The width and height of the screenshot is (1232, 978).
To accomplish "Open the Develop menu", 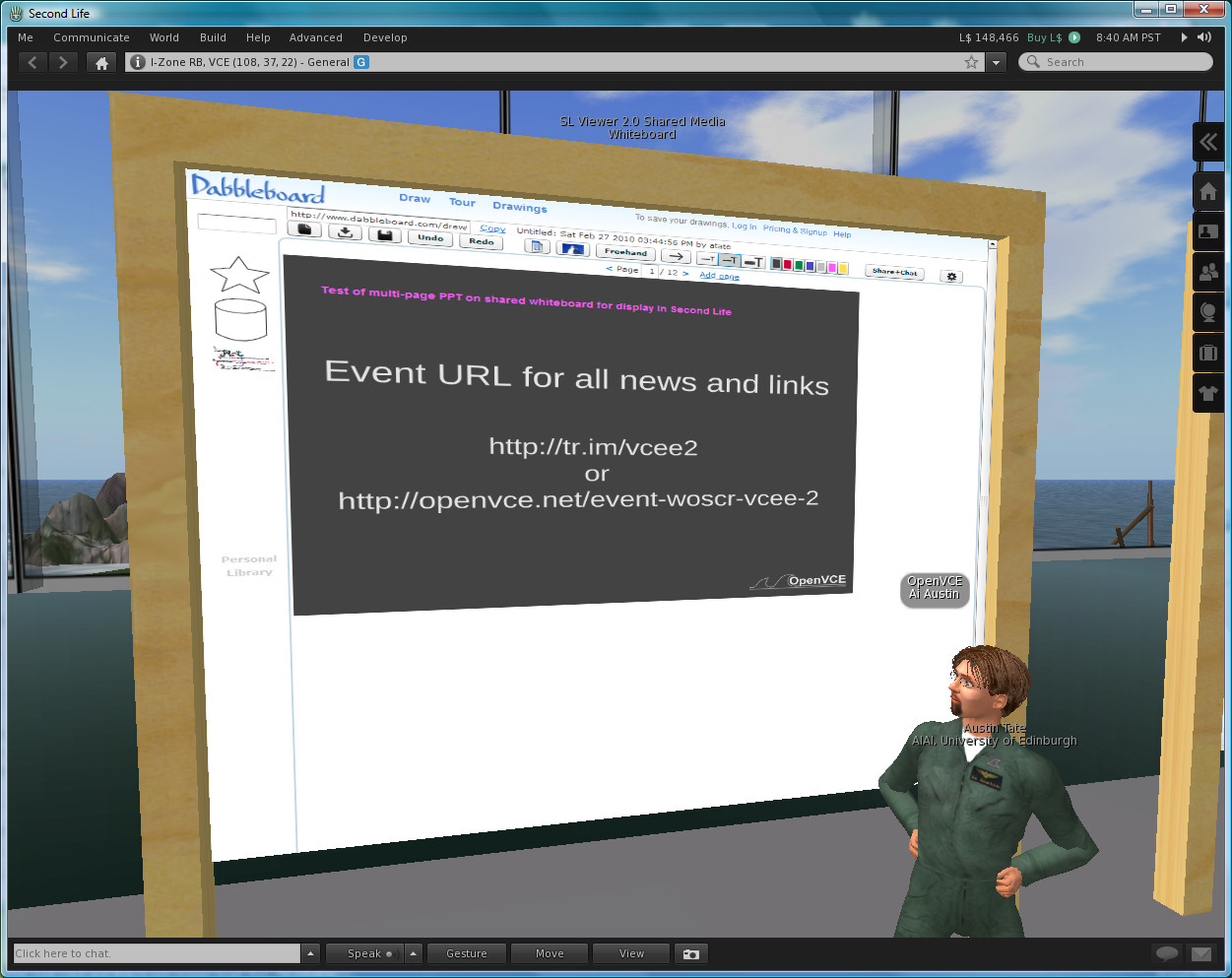I will point(385,37).
